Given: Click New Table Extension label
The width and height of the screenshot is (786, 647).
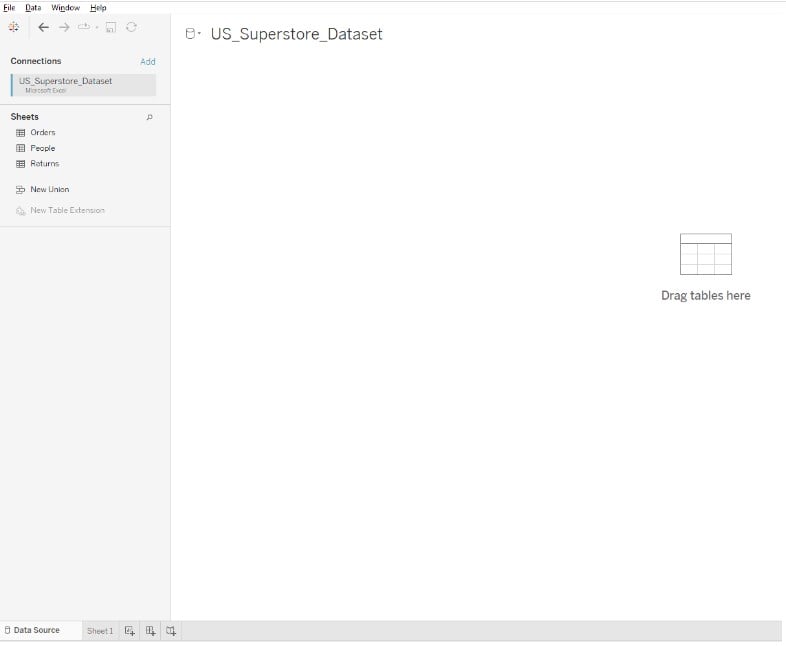Looking at the screenshot, I should (x=68, y=210).
